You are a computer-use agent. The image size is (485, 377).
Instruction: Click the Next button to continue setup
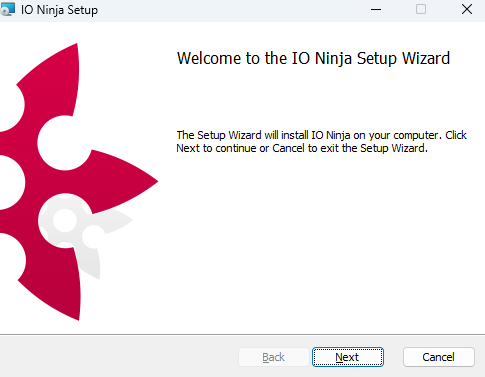tap(348, 357)
